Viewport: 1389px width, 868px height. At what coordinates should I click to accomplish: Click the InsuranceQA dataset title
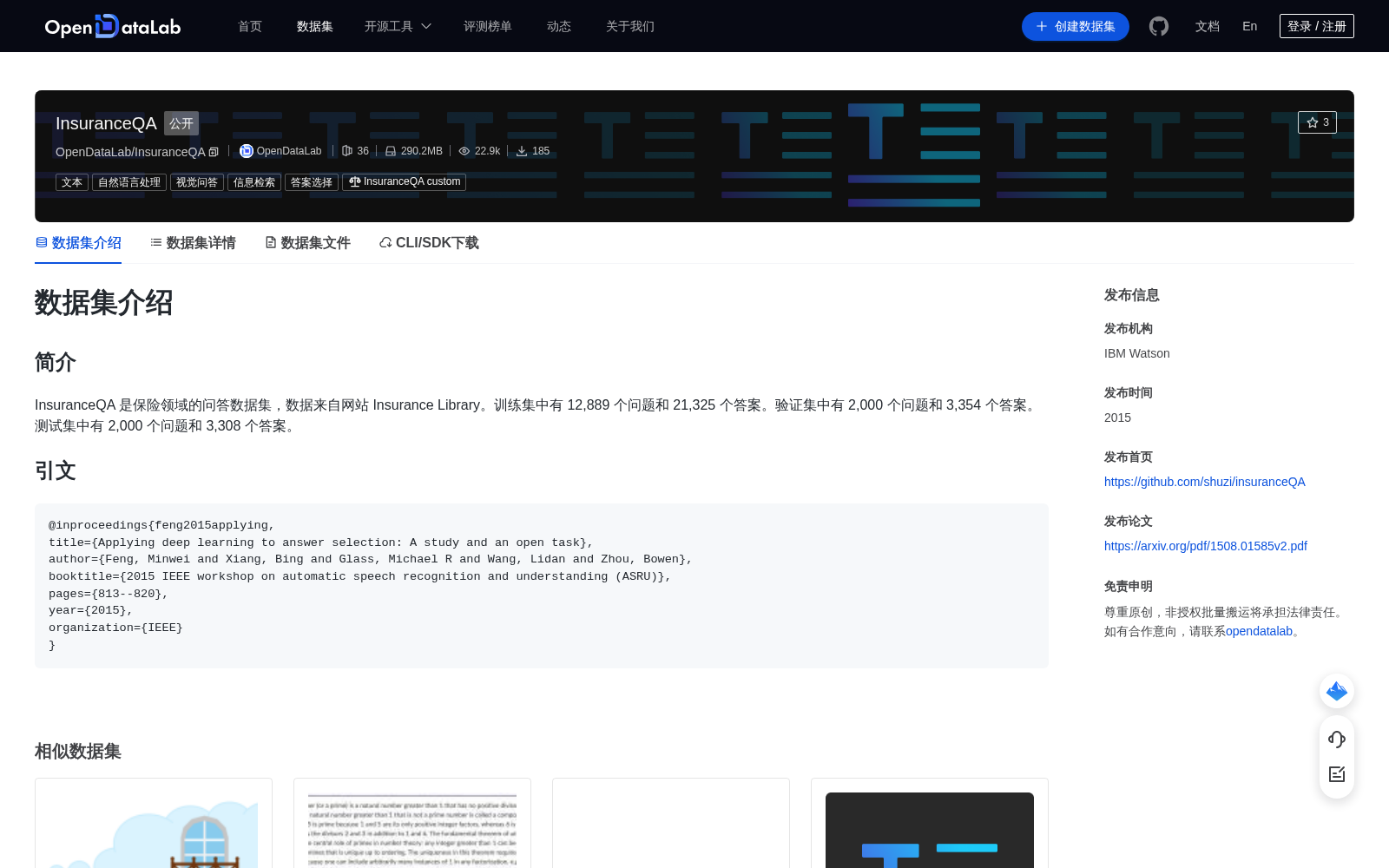point(106,123)
